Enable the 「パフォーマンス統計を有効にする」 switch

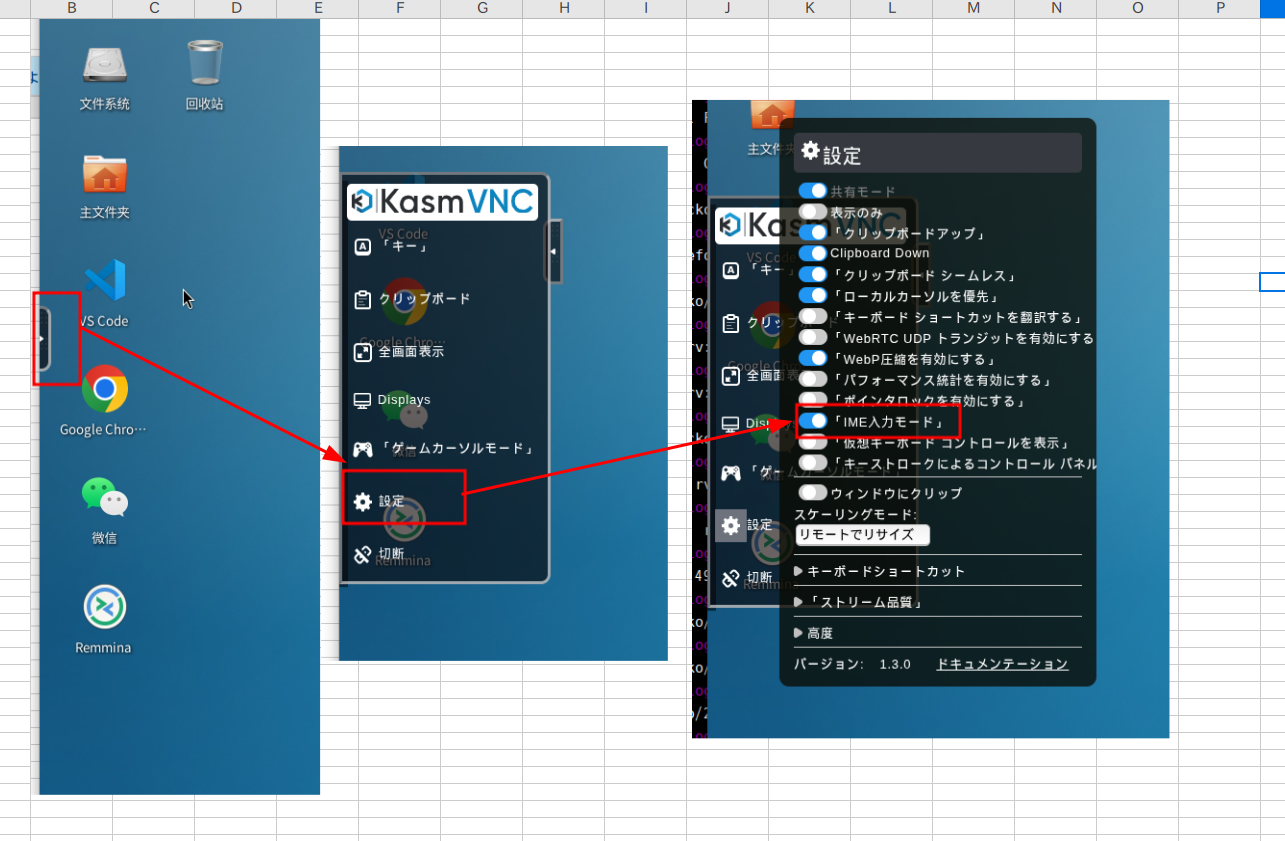coord(813,379)
